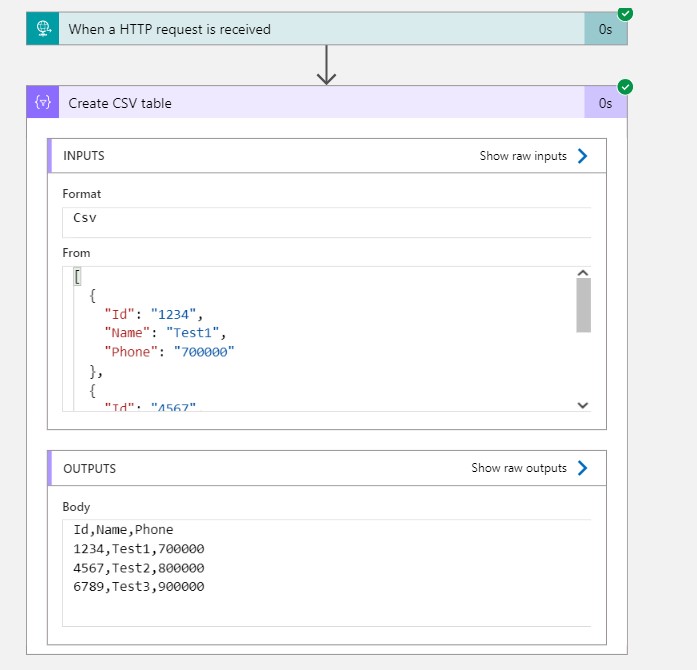Click Show raw inputs link
The height and width of the screenshot is (670, 697).
pos(523,156)
